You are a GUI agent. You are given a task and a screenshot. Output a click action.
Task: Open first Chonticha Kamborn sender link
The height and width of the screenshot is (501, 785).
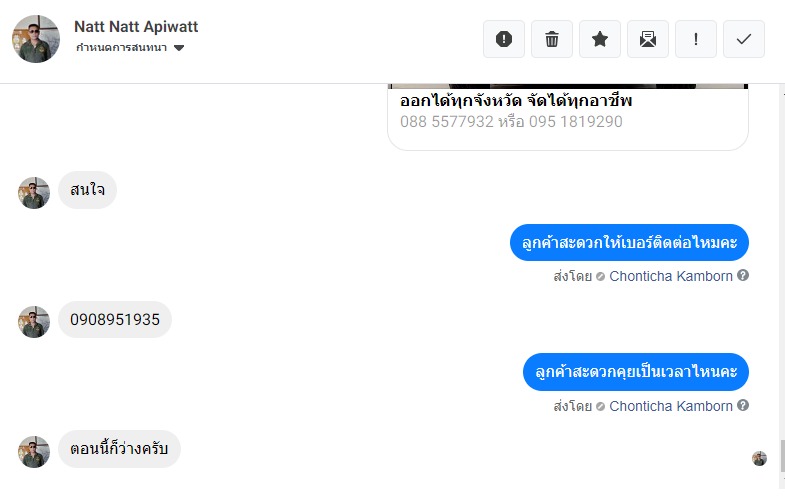[x=670, y=276]
